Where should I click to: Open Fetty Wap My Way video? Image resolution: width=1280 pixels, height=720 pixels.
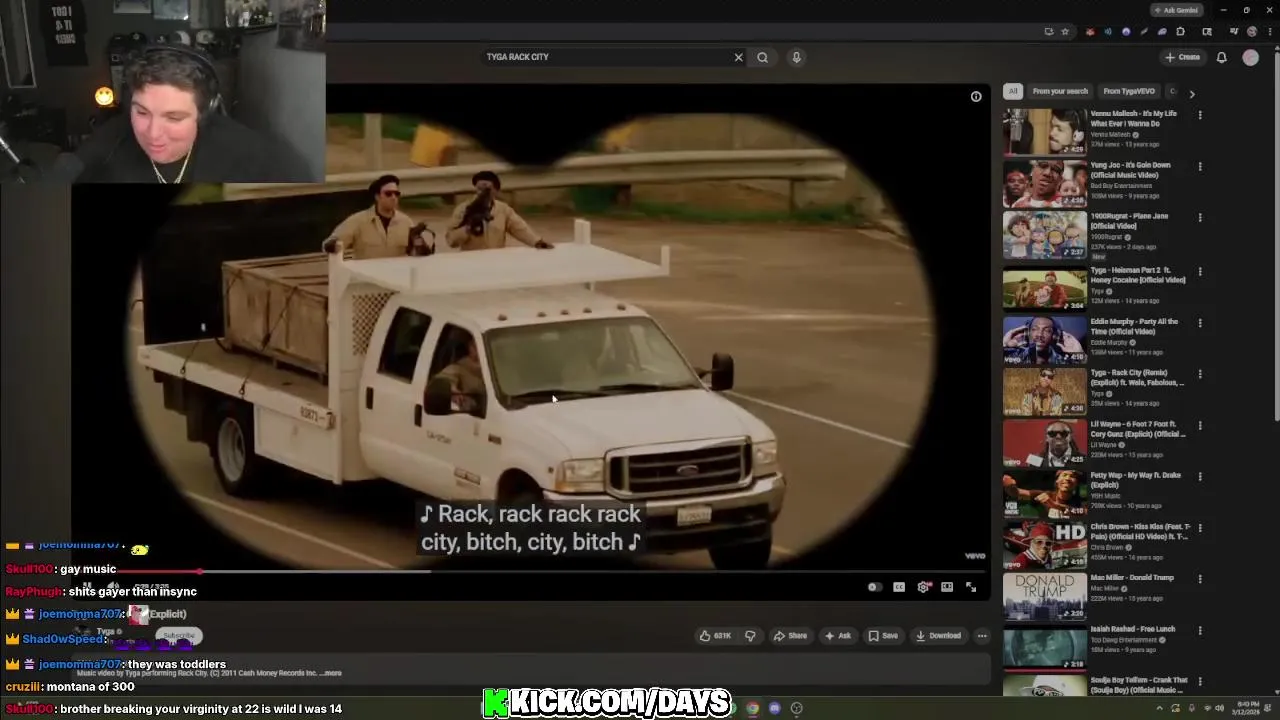tap(1045, 493)
